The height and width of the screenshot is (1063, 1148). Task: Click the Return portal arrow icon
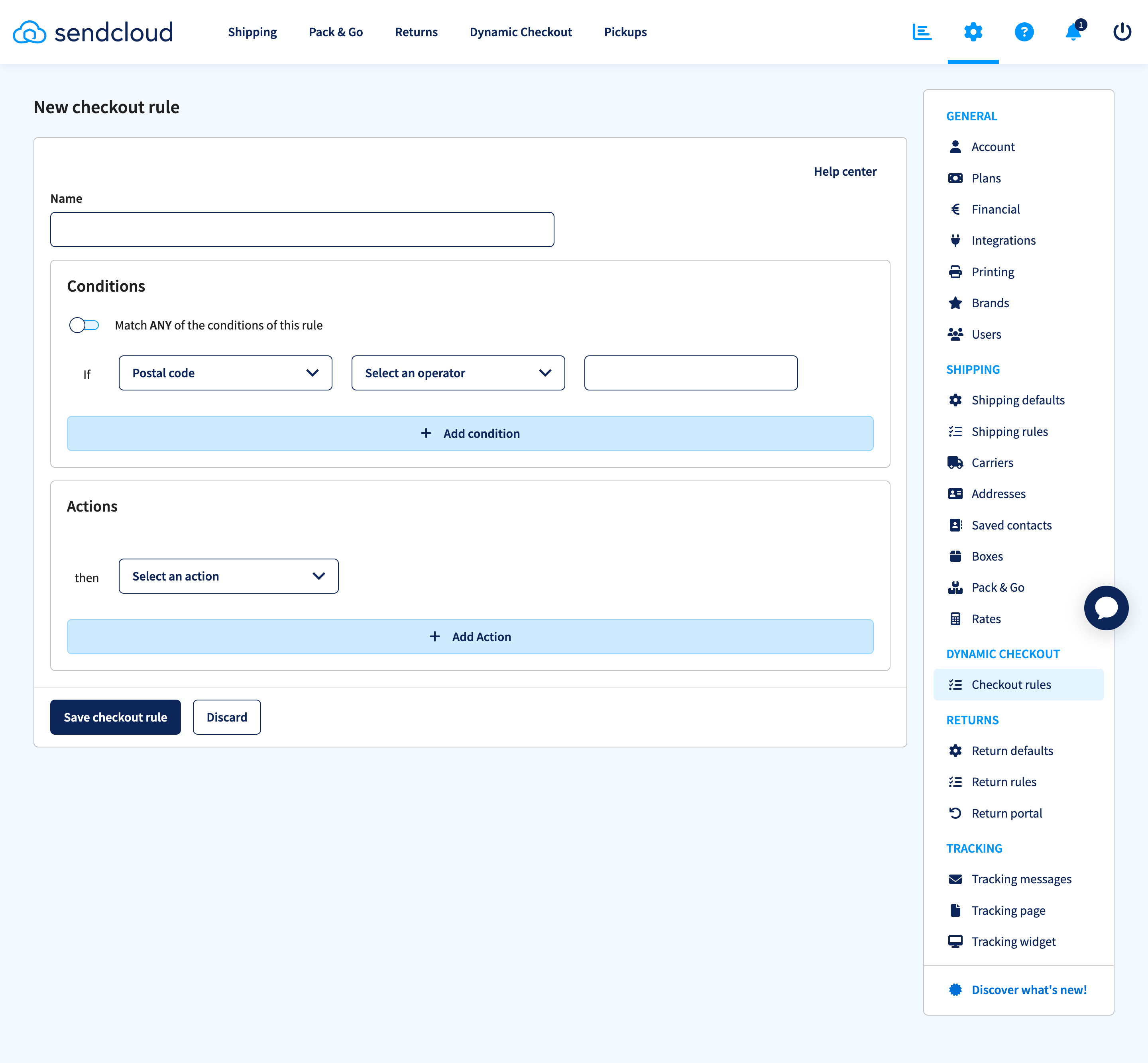pos(955,813)
